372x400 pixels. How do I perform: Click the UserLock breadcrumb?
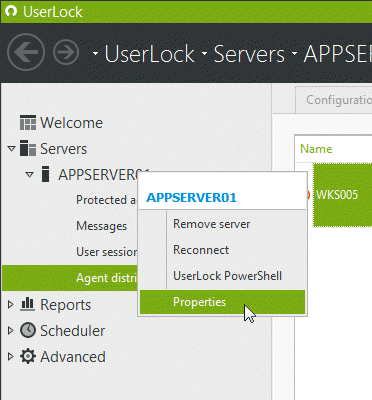(149, 54)
